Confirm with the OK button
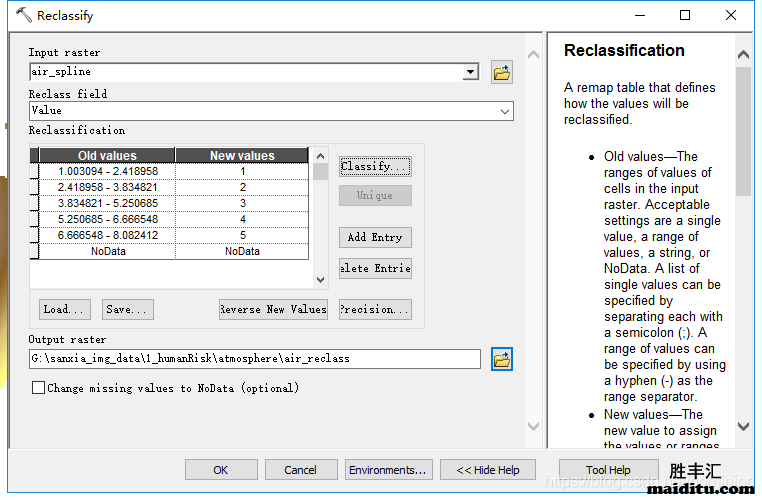The height and width of the screenshot is (500, 762). 221,470
